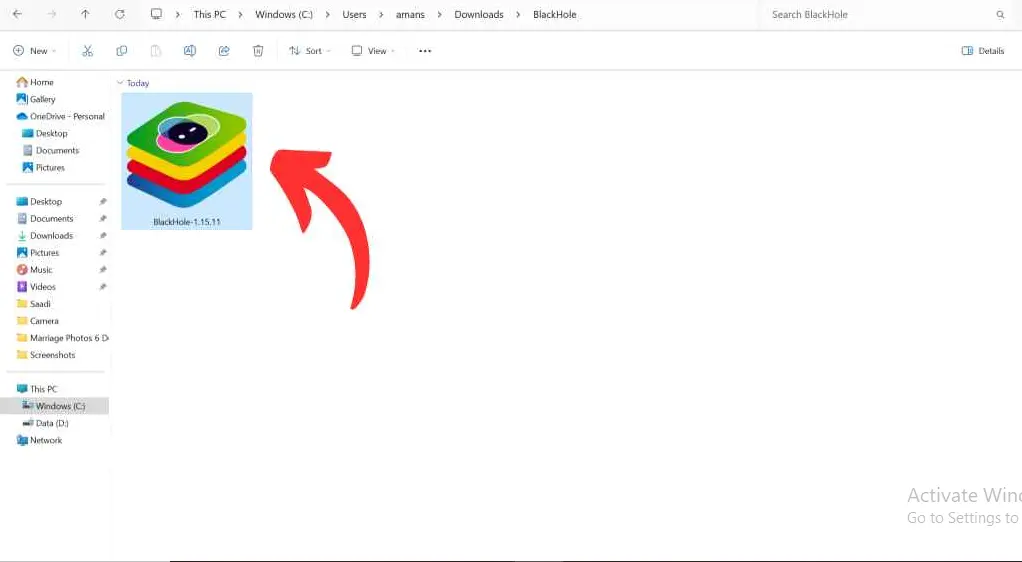Image resolution: width=1022 pixels, height=562 pixels.
Task: Select the BlackHole-1.15.11 file thumbnail
Action: 187,160
